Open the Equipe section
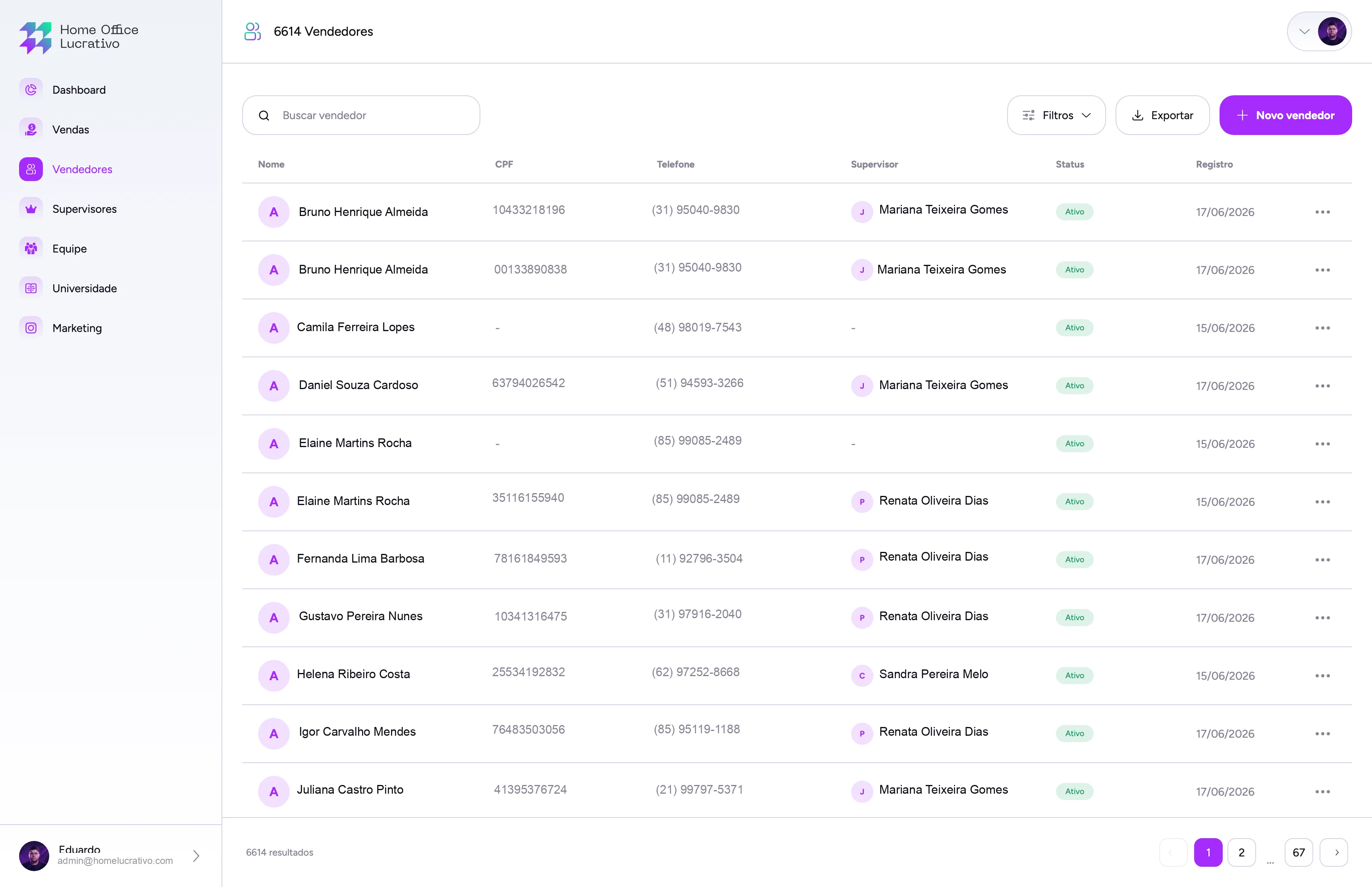Image resolution: width=1372 pixels, height=887 pixels. pyautogui.click(x=69, y=249)
